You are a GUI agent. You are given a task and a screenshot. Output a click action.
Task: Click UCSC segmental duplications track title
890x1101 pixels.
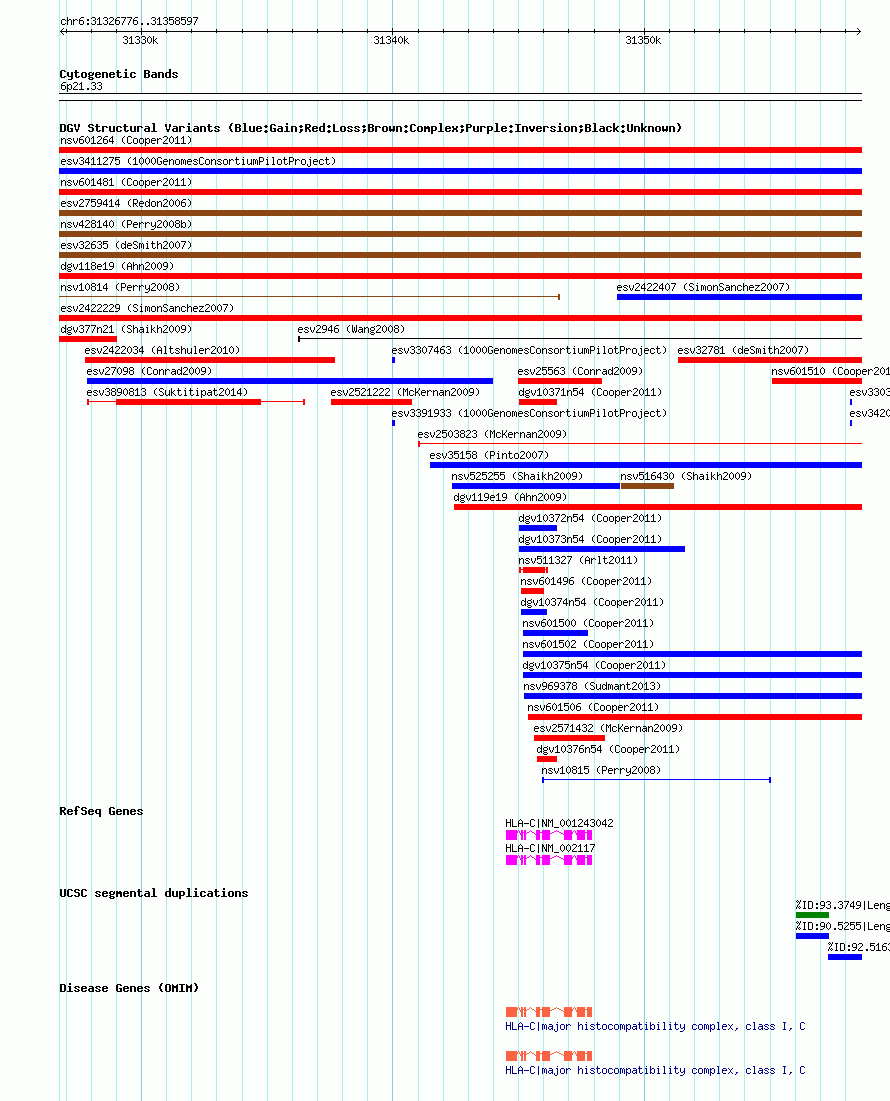[154, 894]
